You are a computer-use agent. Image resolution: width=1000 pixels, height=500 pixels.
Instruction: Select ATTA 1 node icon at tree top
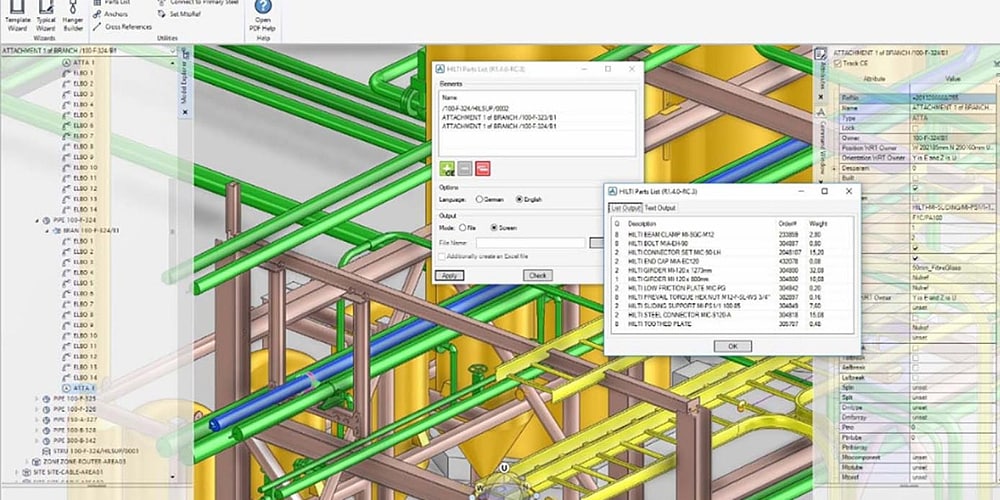tap(67, 62)
